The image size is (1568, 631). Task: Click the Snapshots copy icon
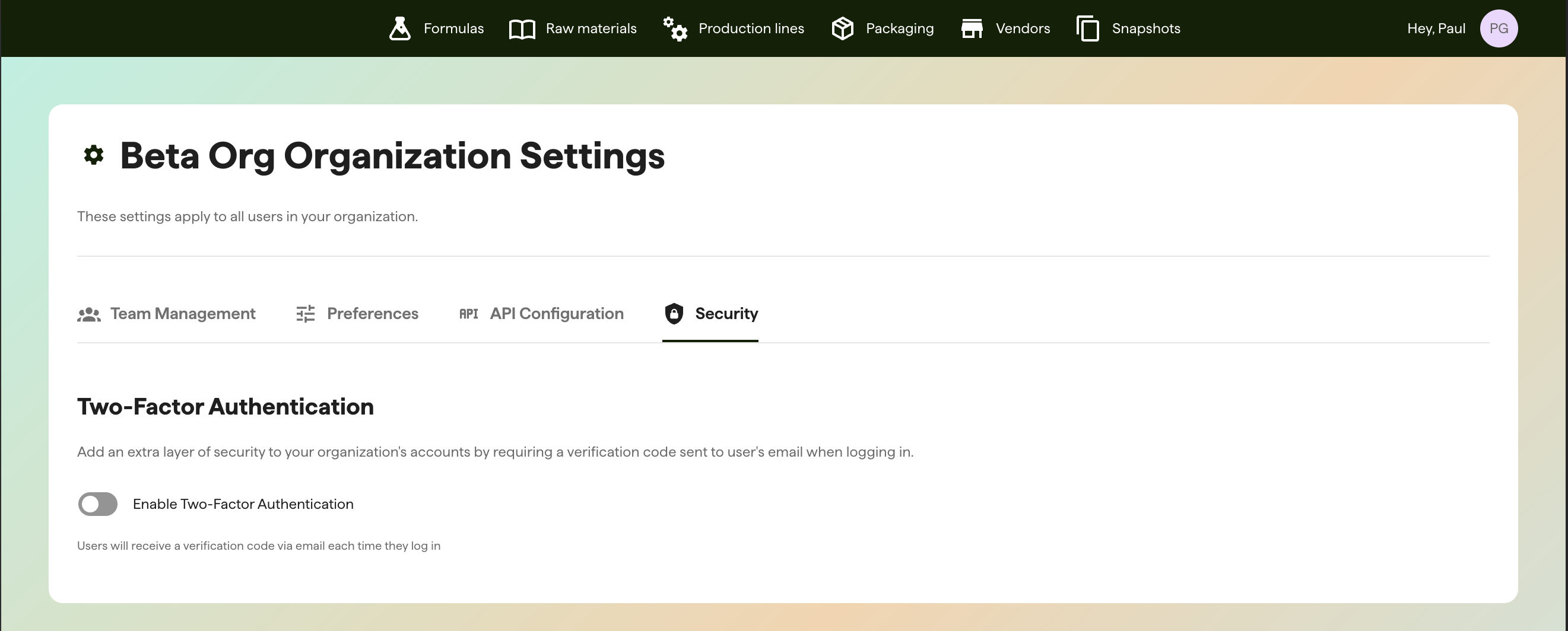tap(1088, 28)
